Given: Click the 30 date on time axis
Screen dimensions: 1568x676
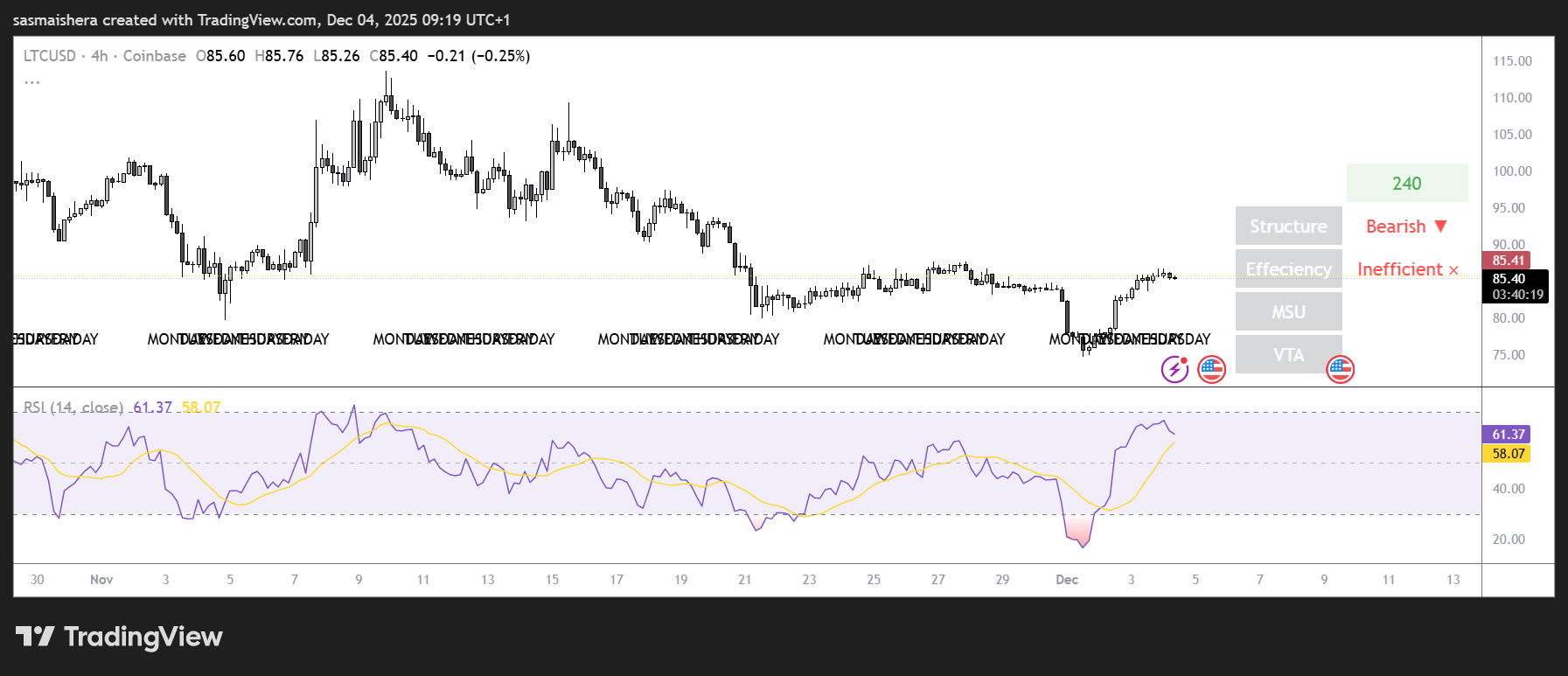Looking at the screenshot, I should click(x=38, y=580).
